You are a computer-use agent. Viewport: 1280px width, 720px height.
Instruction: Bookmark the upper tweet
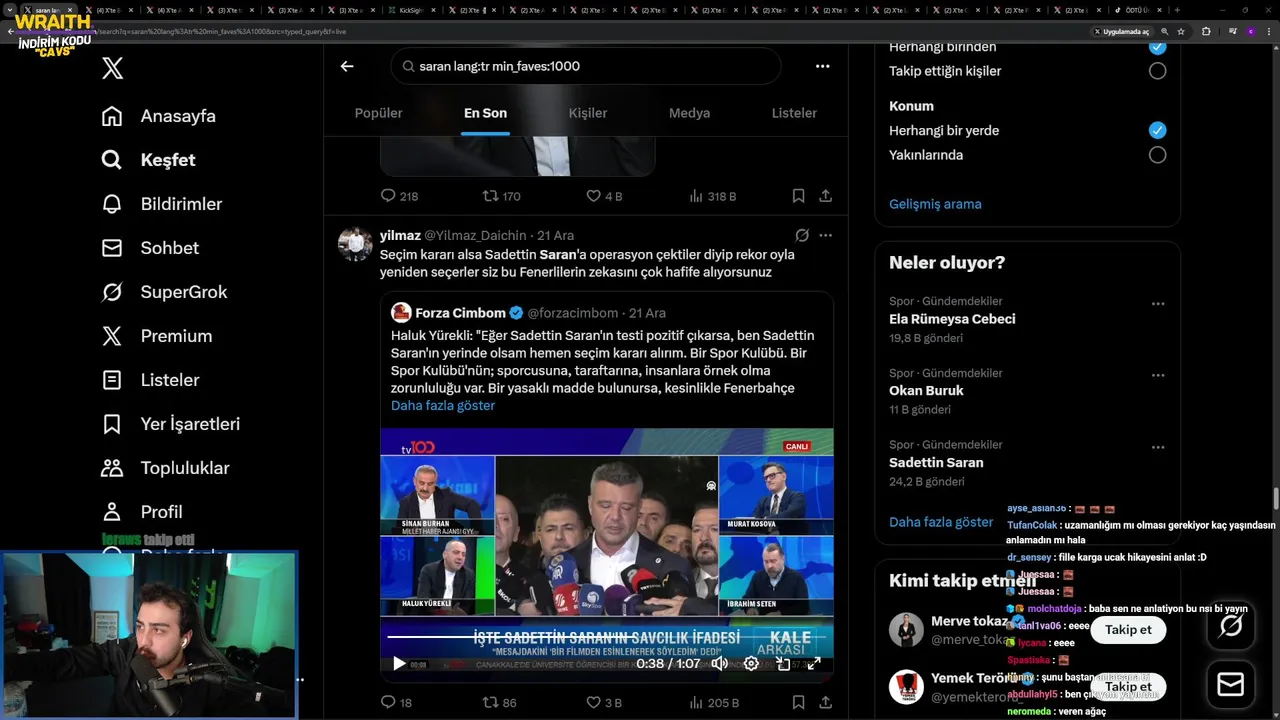(798, 196)
